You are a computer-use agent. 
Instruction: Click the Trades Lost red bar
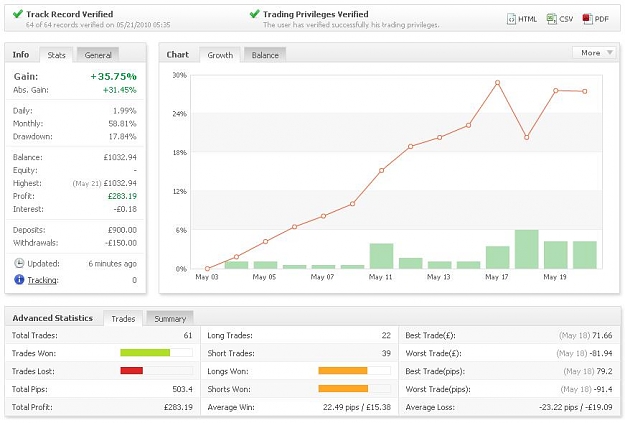pyautogui.click(x=132, y=370)
